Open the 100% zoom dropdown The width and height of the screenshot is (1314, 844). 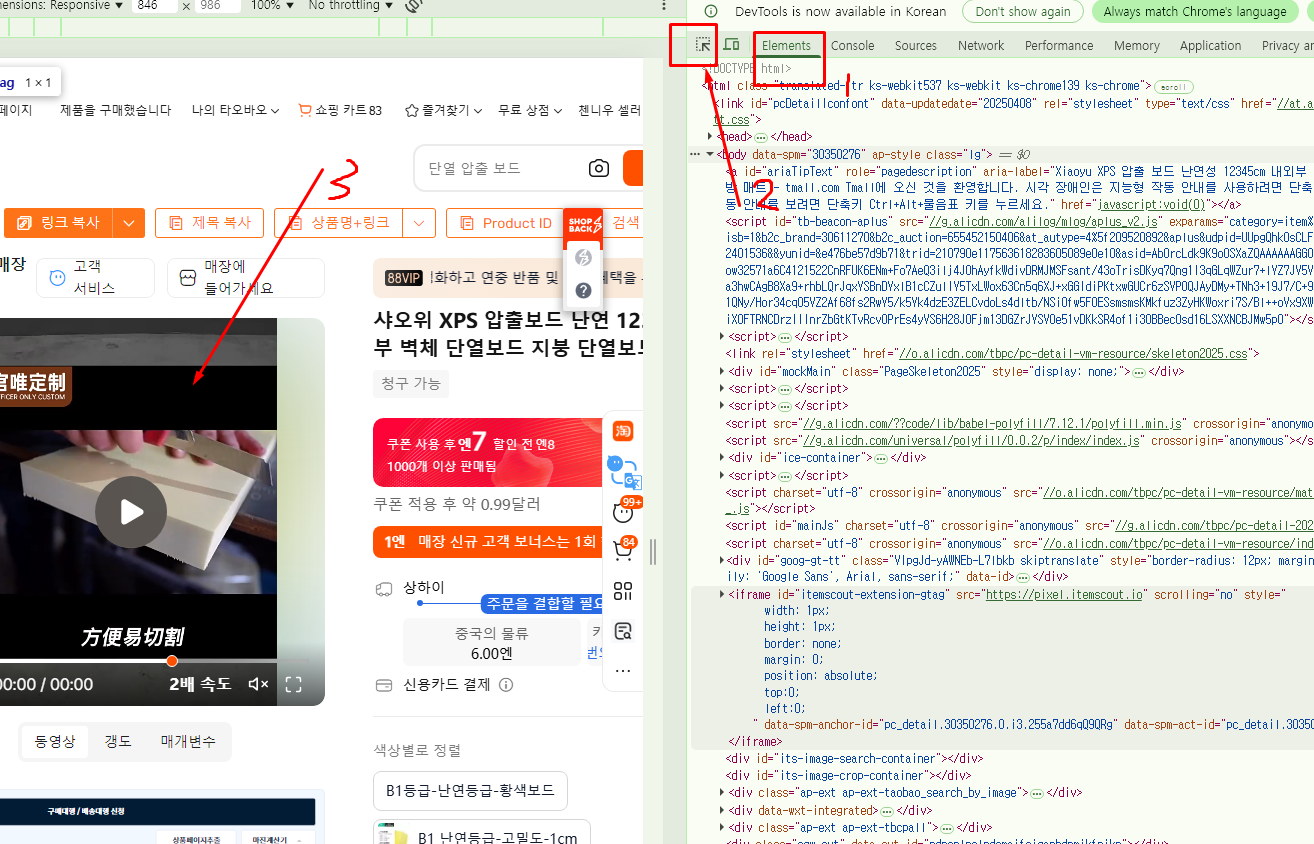271,6
